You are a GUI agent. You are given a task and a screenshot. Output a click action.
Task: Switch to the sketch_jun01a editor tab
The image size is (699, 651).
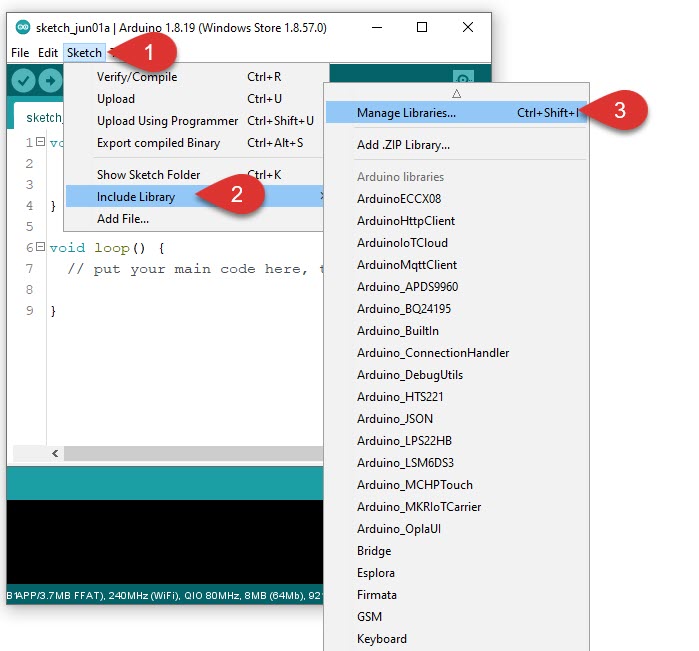(45, 117)
